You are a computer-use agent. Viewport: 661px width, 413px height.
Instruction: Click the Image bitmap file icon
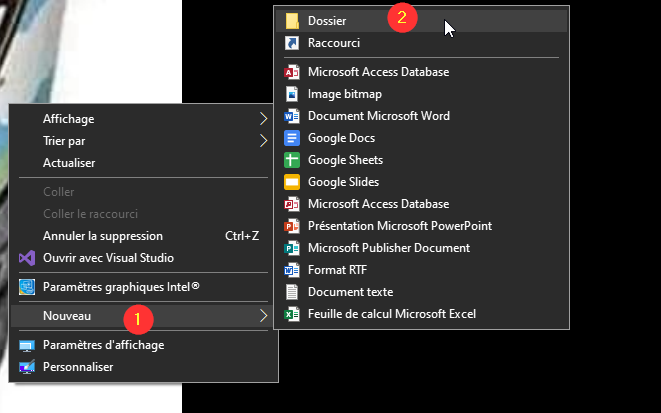point(292,94)
